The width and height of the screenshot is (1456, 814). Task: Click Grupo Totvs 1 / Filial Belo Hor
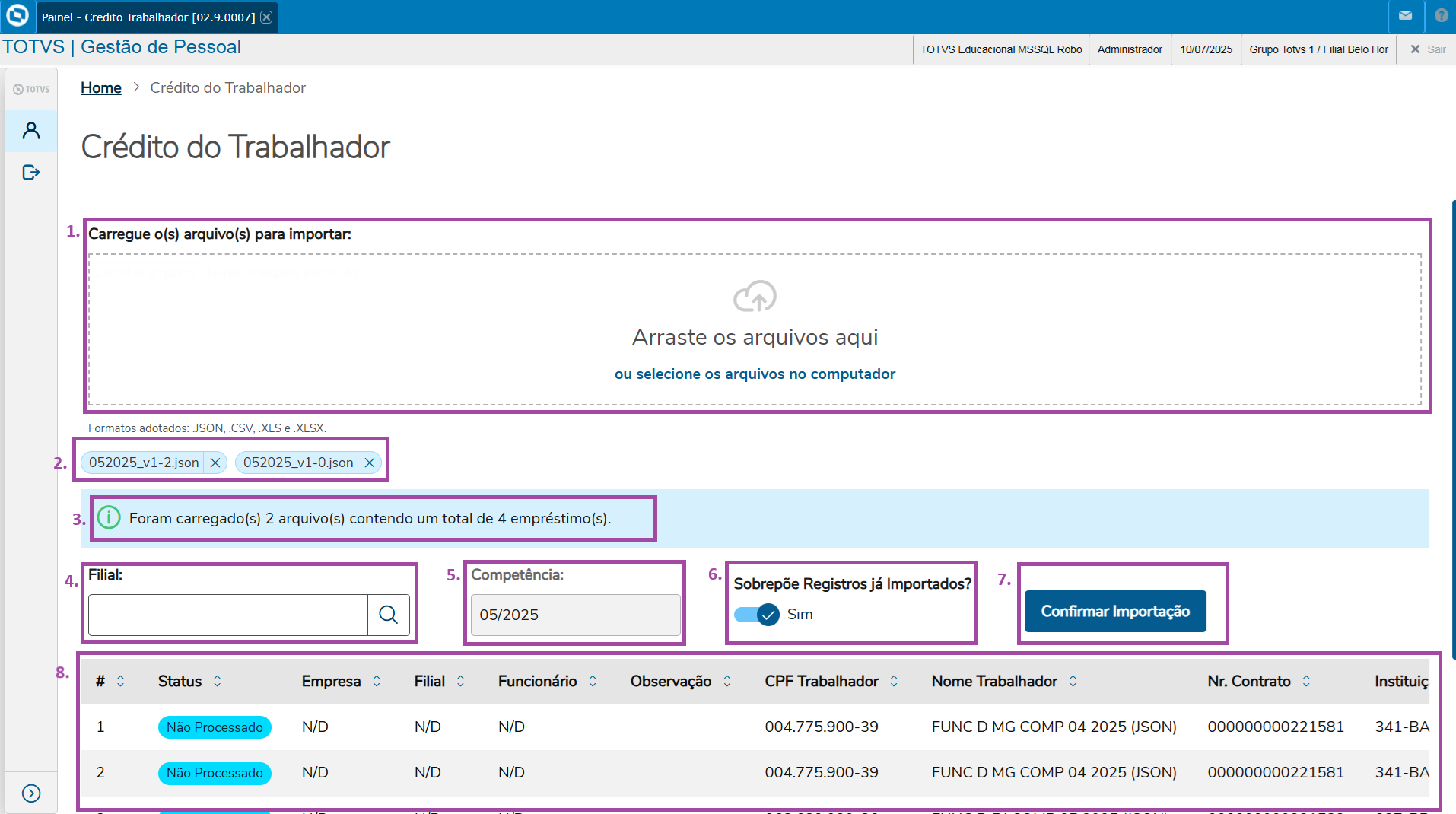coord(1319,49)
